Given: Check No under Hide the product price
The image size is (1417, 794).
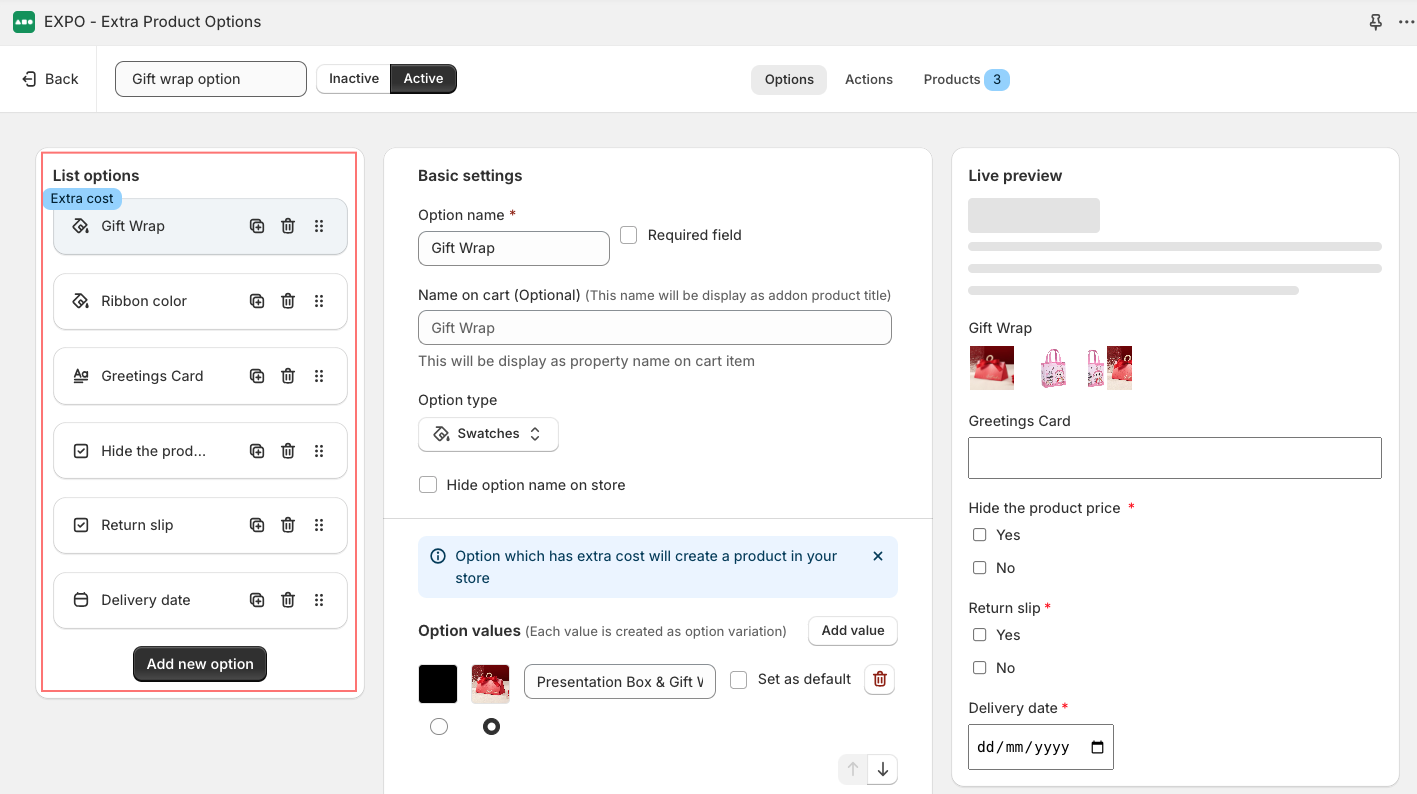Looking at the screenshot, I should click(980, 568).
